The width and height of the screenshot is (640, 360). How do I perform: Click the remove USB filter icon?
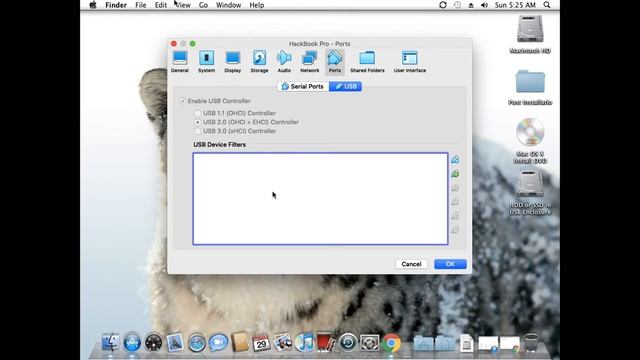click(x=455, y=201)
